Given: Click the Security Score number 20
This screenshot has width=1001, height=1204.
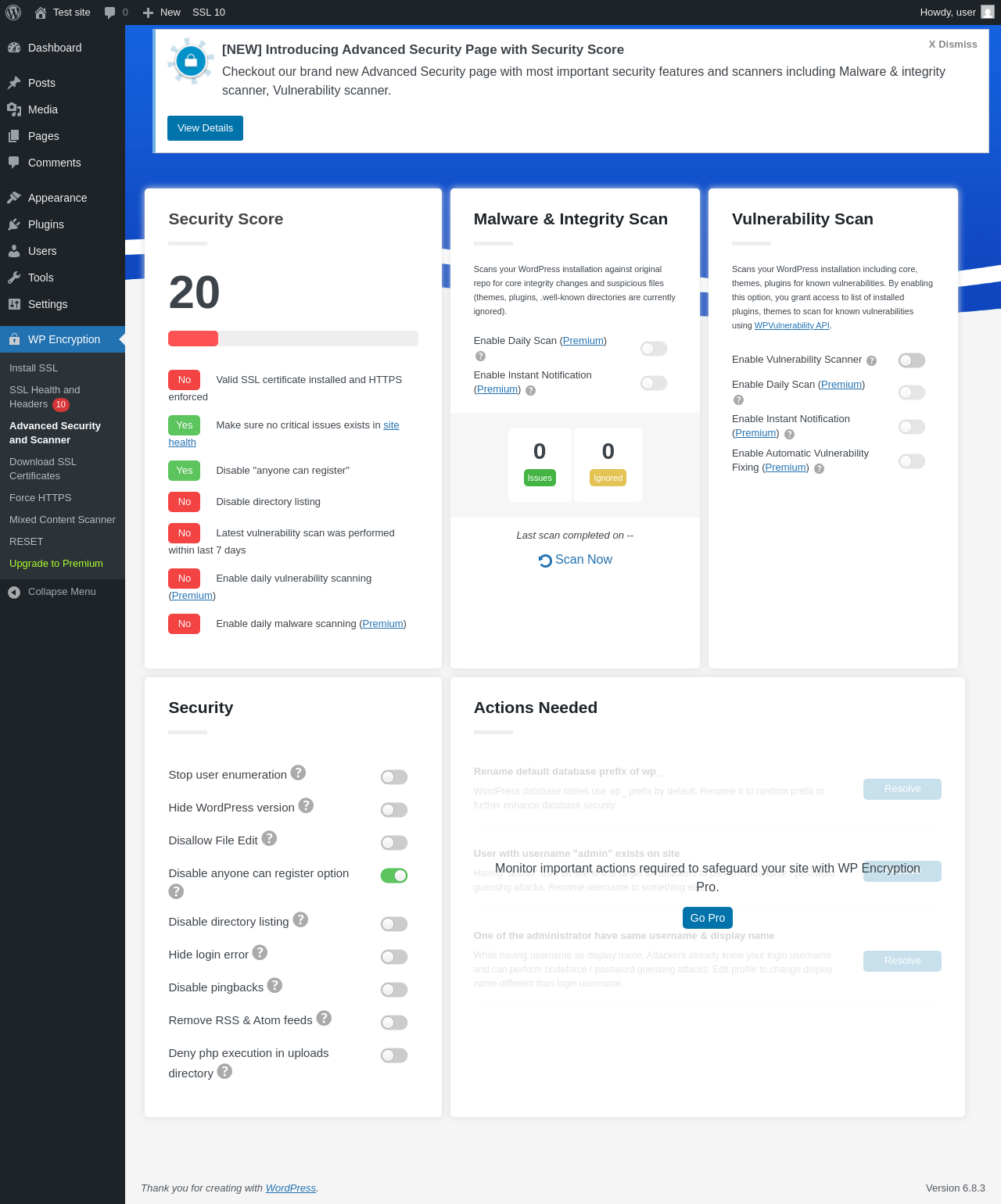Looking at the screenshot, I should 194,292.
